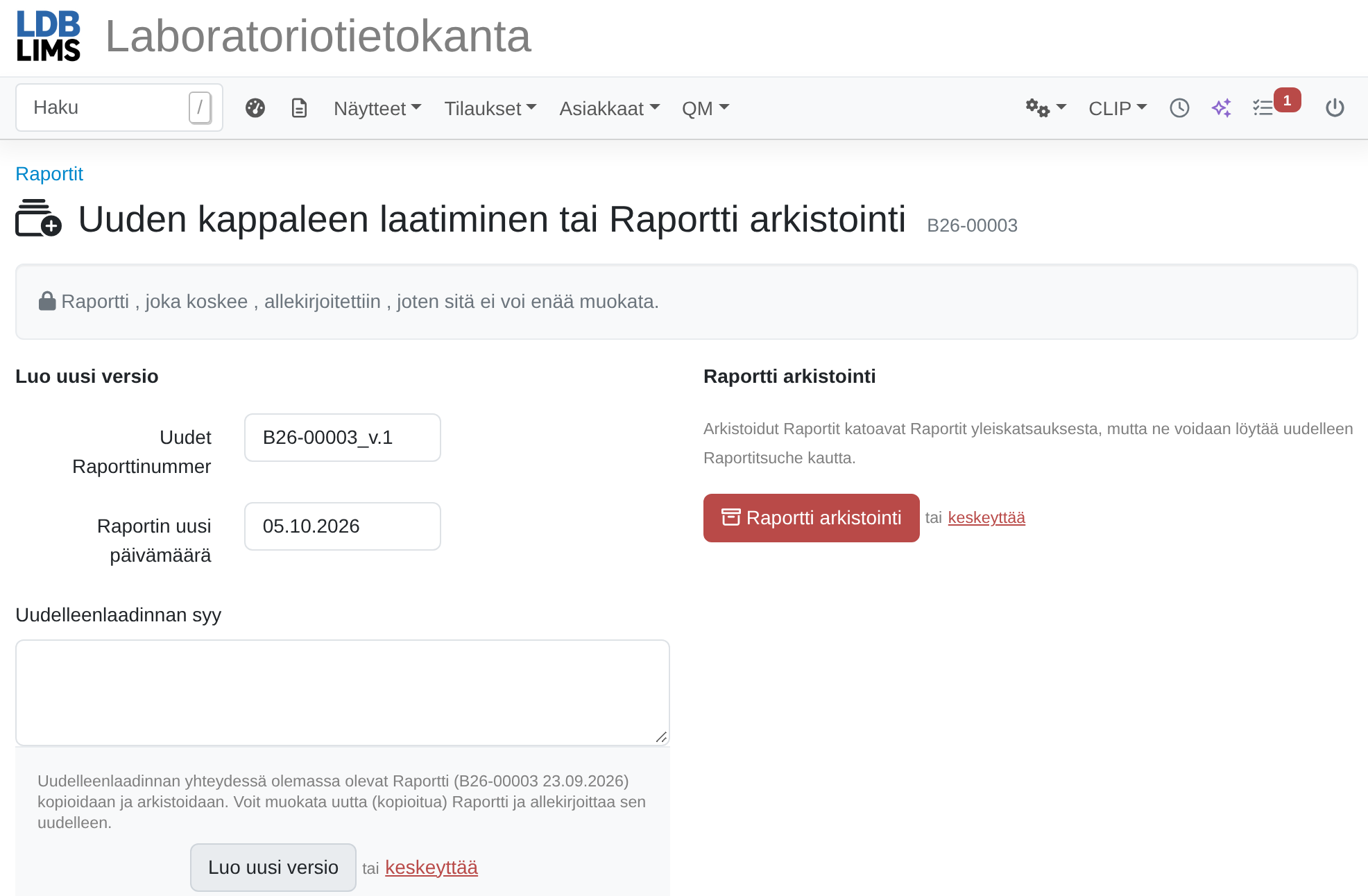Click the Uudelleenlaadinnan syy text area

click(x=343, y=693)
